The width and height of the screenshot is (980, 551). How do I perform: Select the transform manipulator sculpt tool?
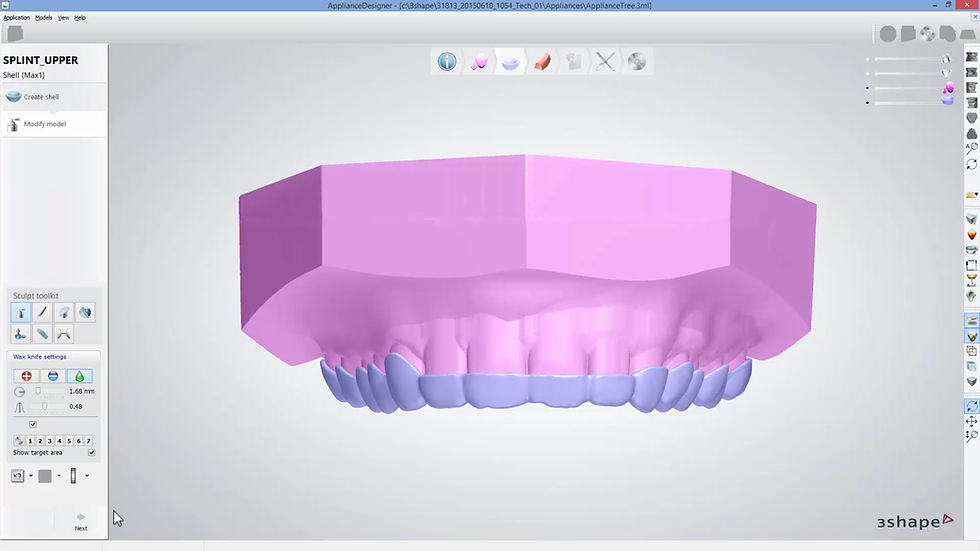[x=21, y=334]
